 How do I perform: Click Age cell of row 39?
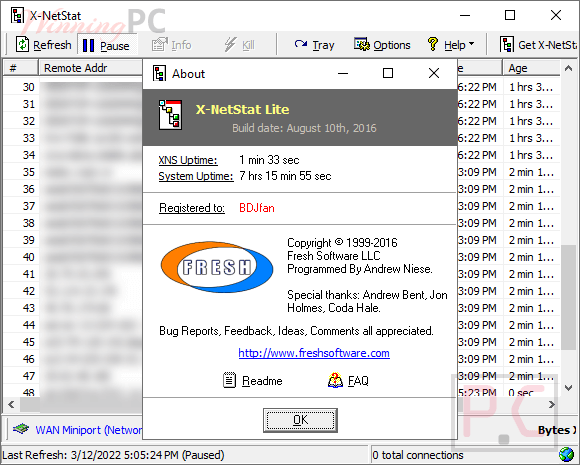point(531,240)
